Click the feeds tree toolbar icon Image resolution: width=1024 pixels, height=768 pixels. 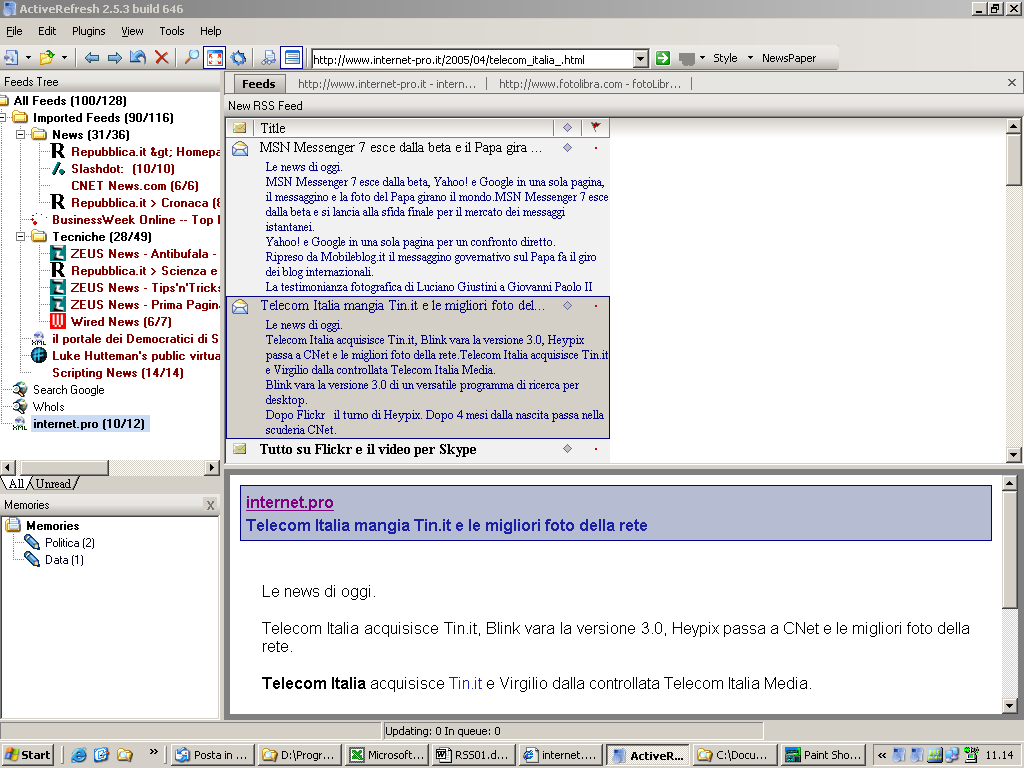(x=268, y=58)
